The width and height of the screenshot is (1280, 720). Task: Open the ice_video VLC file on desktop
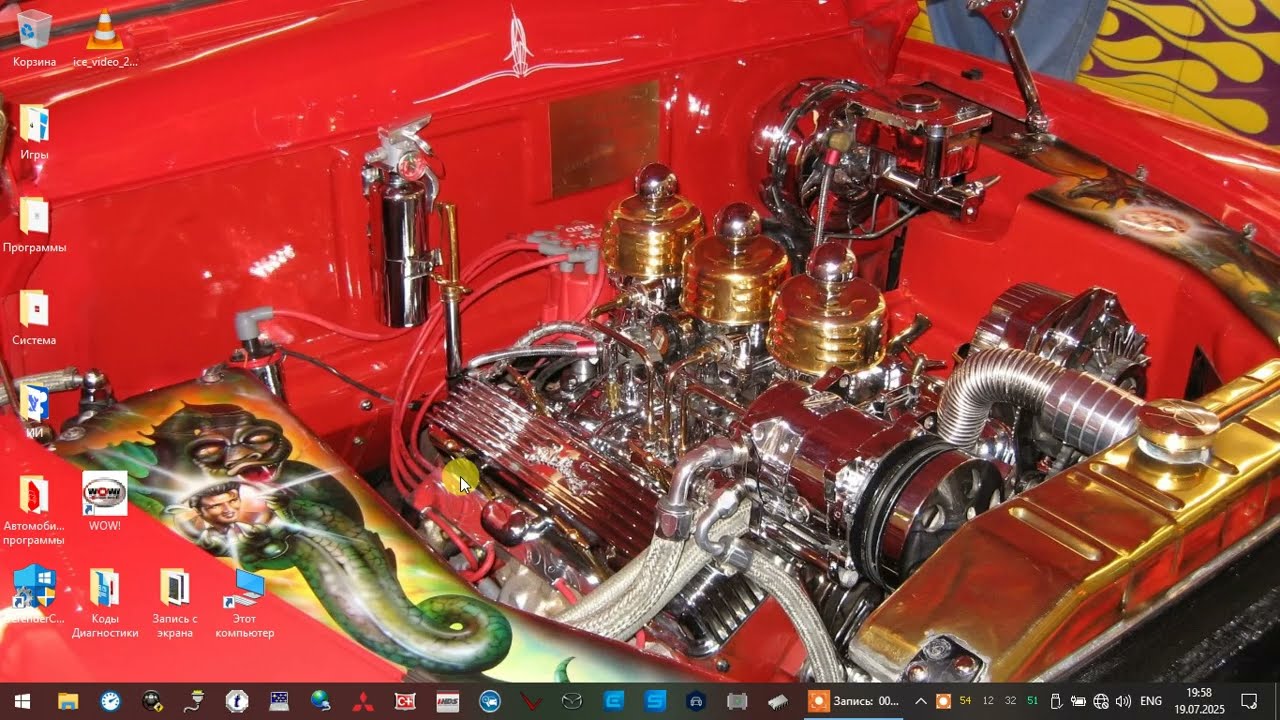click(x=105, y=38)
